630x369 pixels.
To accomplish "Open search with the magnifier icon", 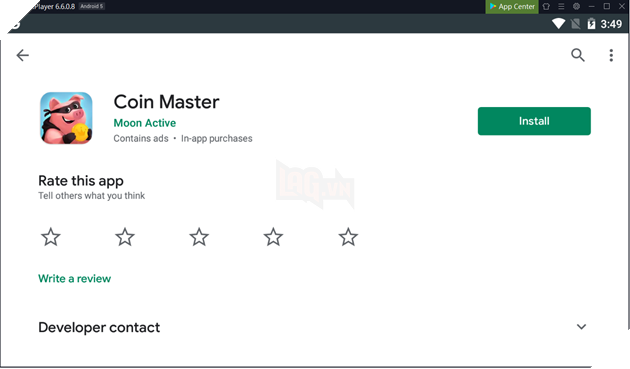I will click(x=578, y=55).
